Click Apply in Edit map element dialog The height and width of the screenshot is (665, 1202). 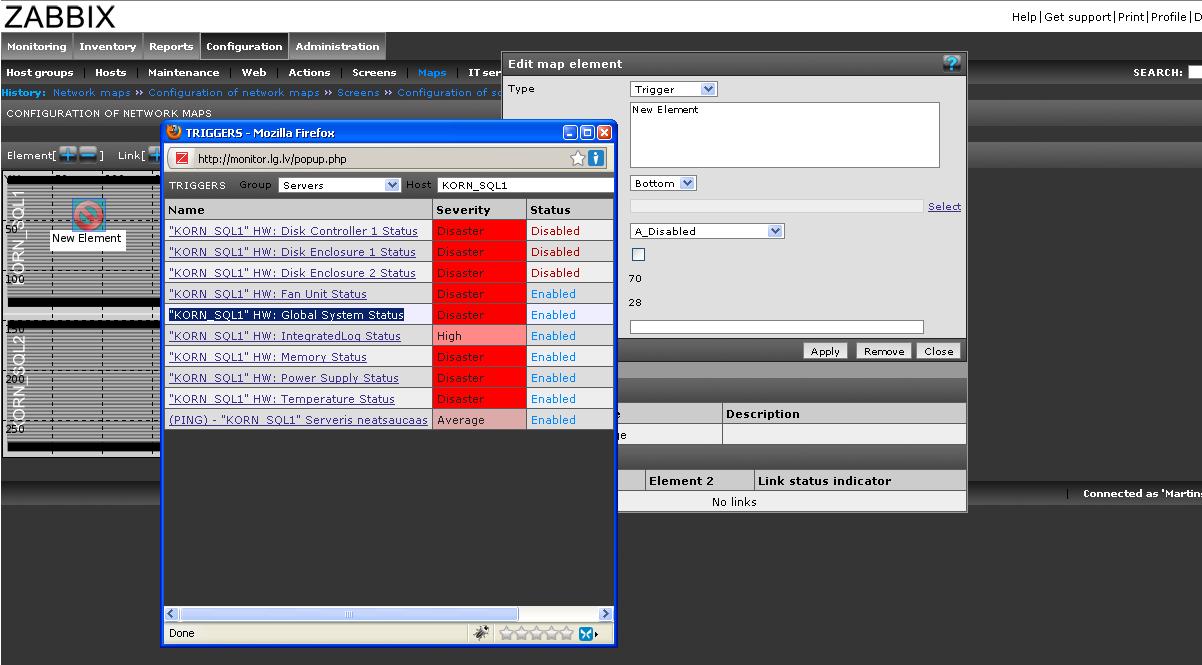point(825,351)
